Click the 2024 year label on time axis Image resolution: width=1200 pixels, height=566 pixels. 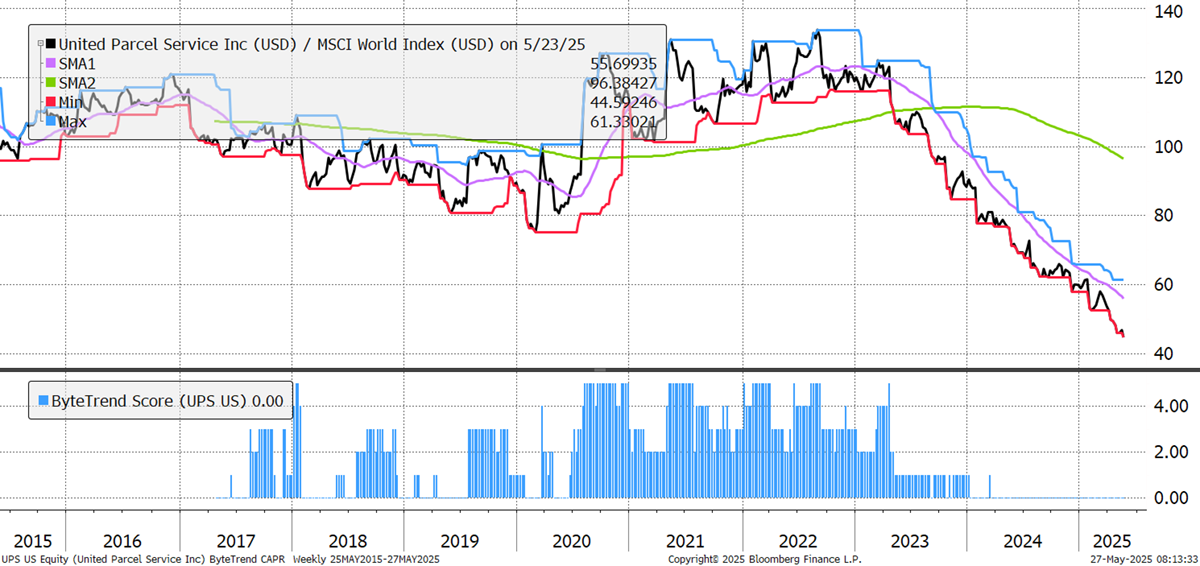click(1024, 541)
